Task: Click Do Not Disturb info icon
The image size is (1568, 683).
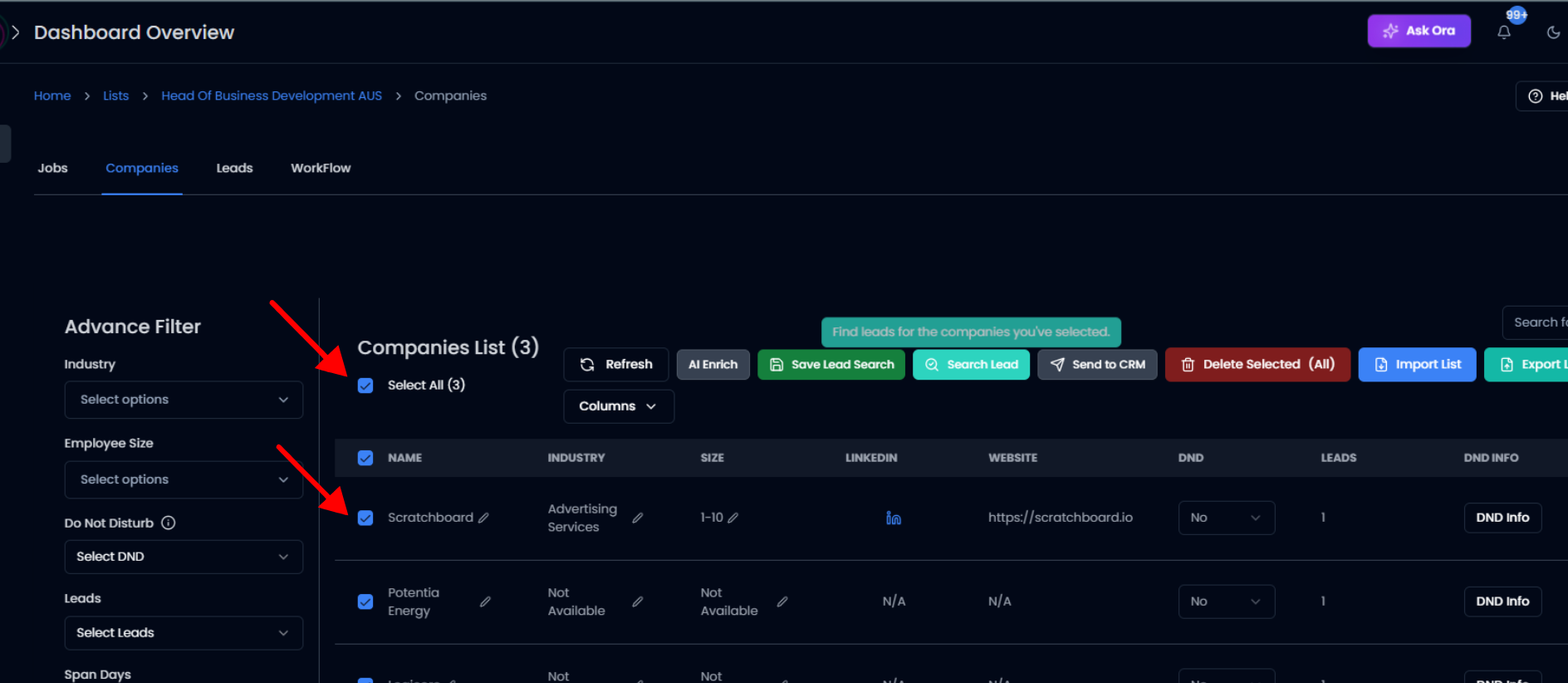Action: tap(168, 523)
